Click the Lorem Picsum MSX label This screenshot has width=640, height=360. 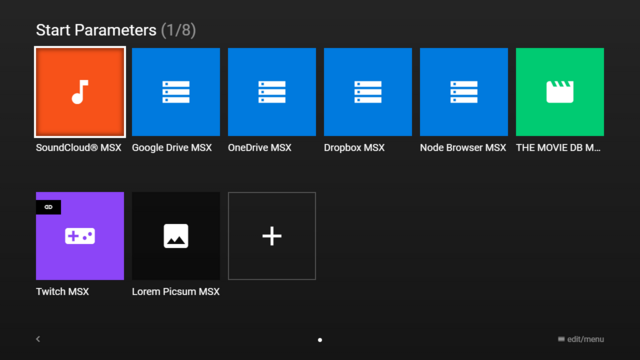[x=176, y=291]
